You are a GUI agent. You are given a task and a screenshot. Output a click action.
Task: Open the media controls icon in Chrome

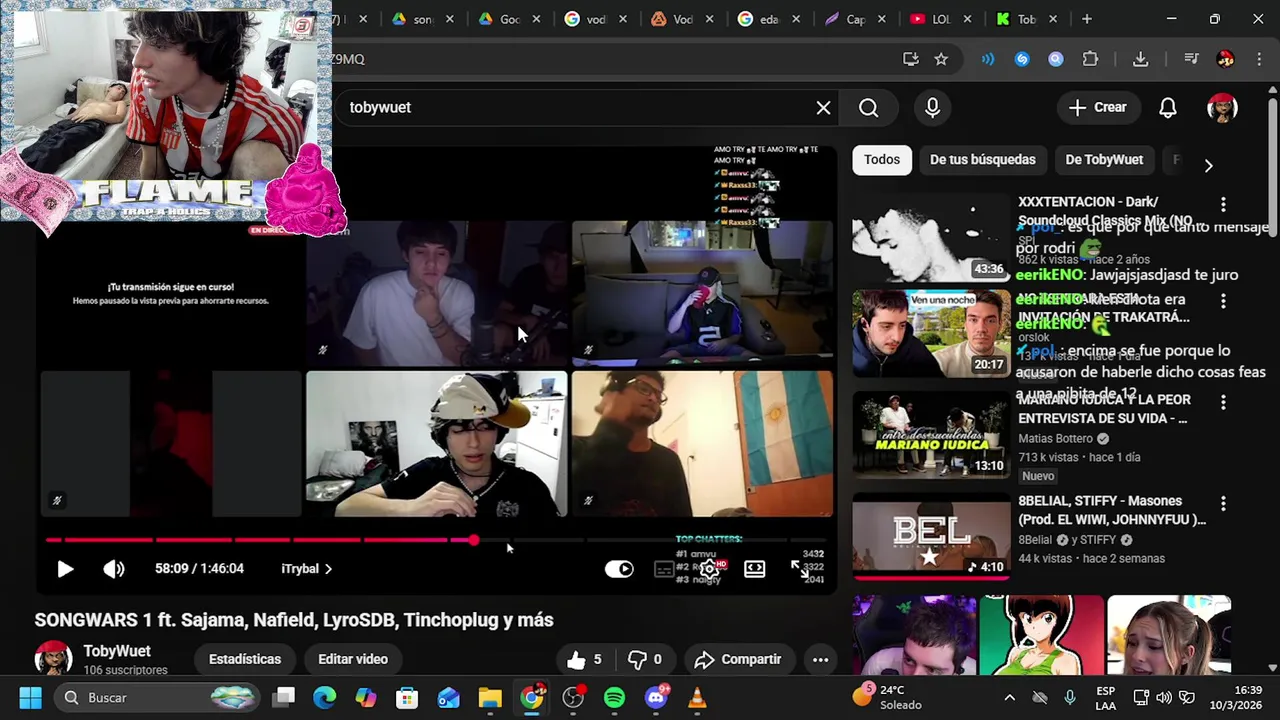(x=1191, y=59)
